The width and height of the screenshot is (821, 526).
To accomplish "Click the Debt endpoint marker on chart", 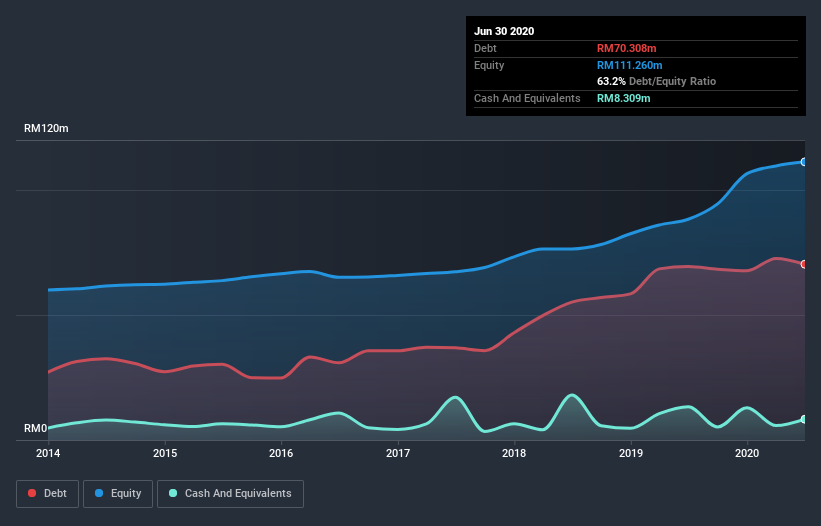I will click(804, 264).
